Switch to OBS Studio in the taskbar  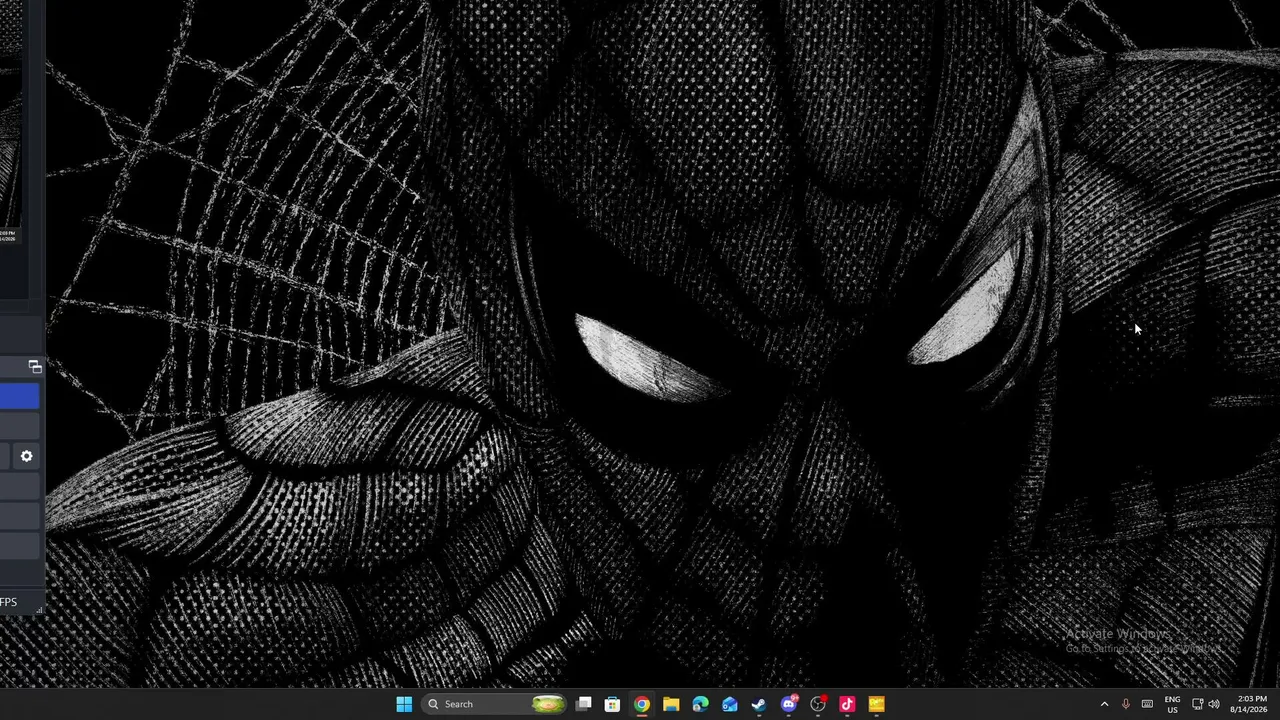tap(818, 704)
